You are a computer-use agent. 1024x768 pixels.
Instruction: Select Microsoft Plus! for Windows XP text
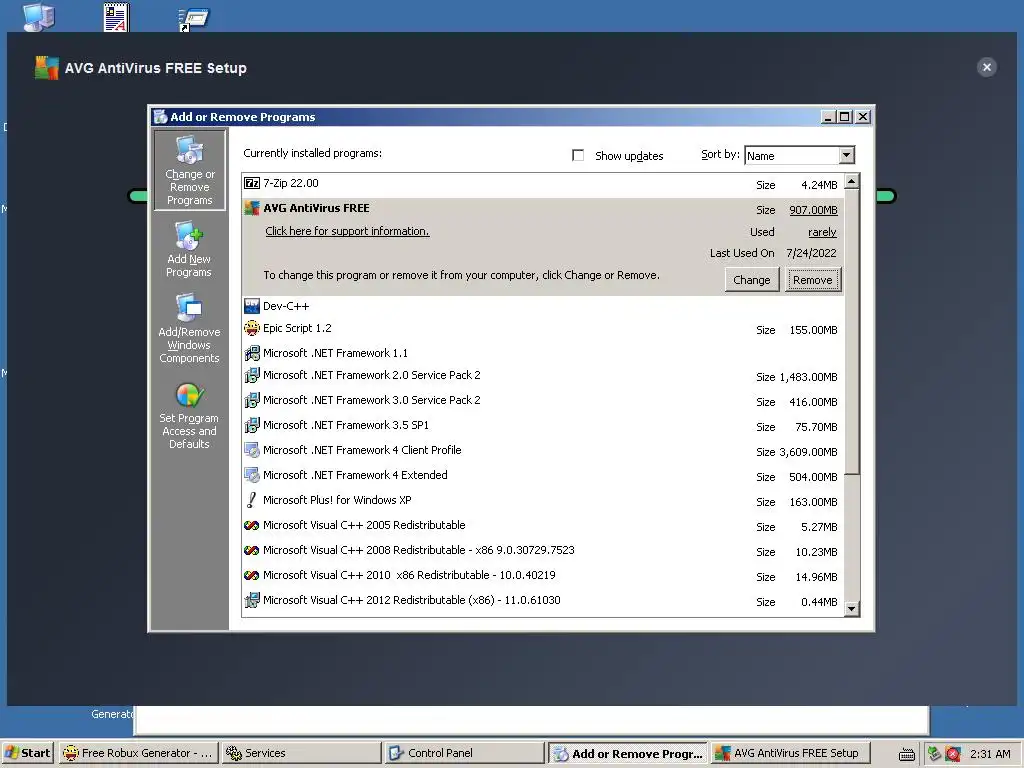point(337,500)
